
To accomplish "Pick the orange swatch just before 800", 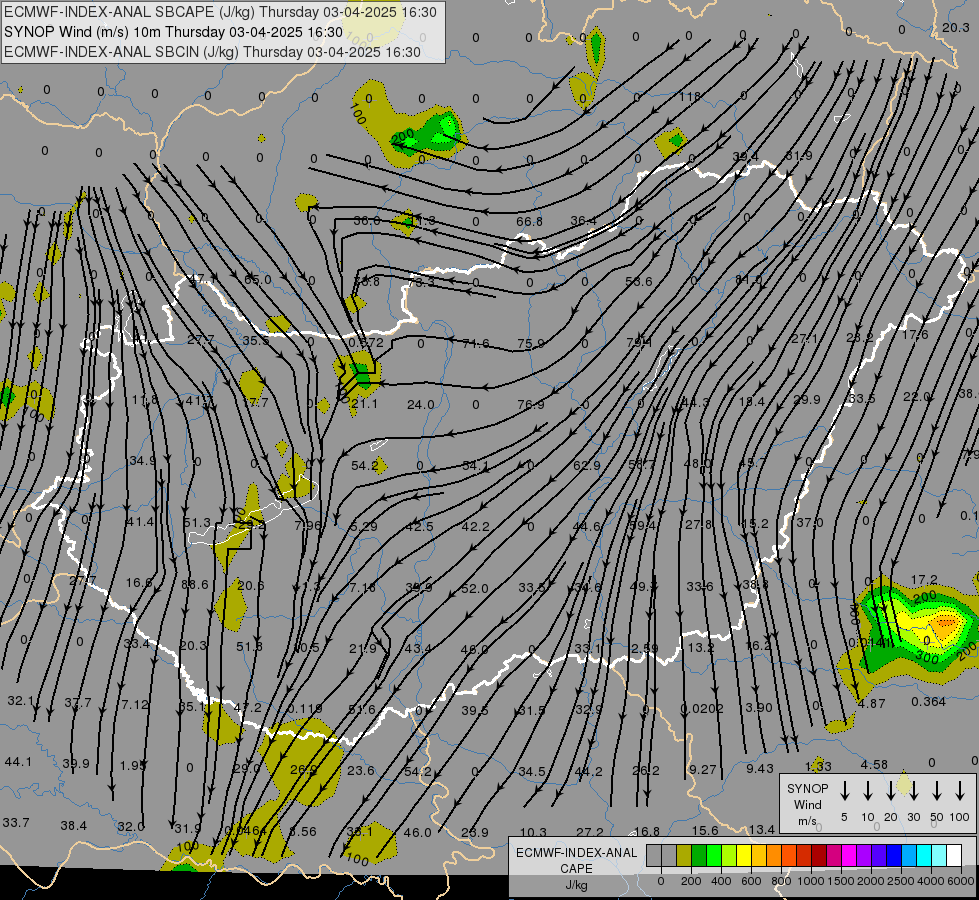I will click(774, 856).
